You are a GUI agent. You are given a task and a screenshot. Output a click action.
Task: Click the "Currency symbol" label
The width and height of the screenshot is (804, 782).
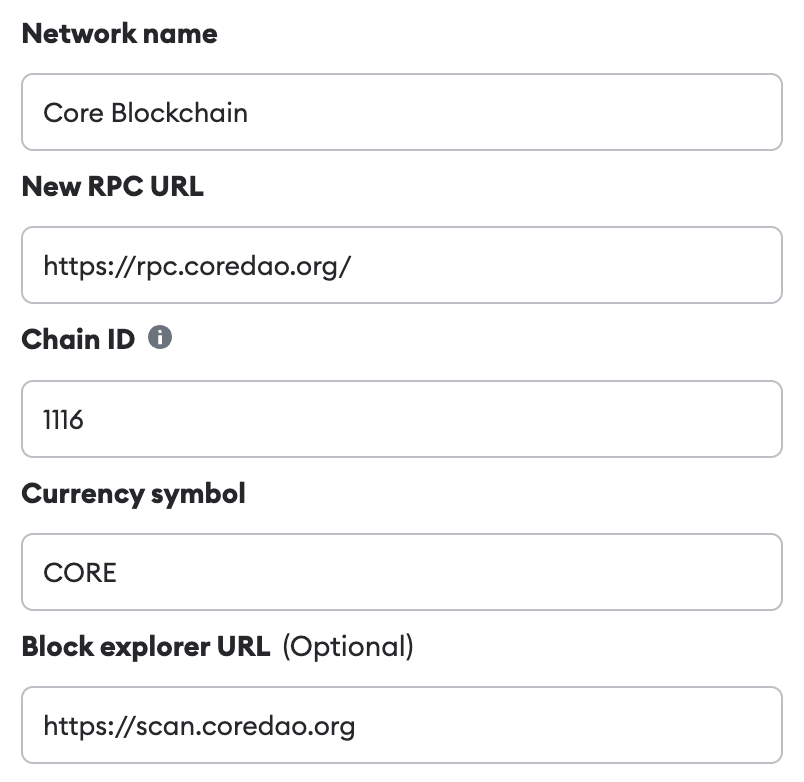coord(133,493)
